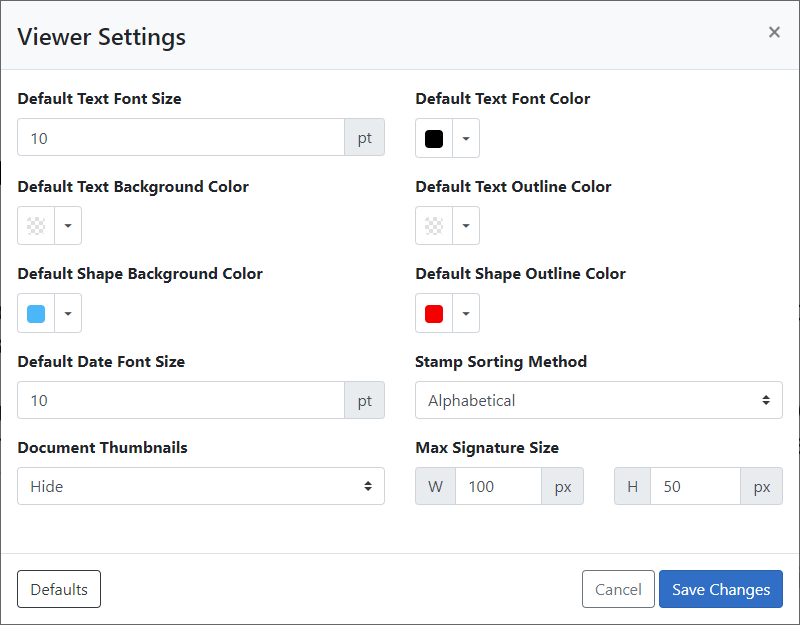Click the signature height value field
Viewport: 800px width, 625px height.
[695, 486]
